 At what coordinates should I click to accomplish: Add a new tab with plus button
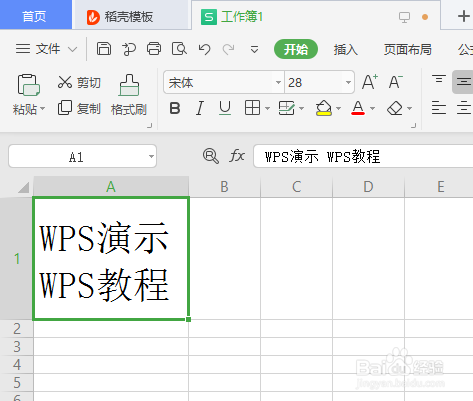[463, 16]
